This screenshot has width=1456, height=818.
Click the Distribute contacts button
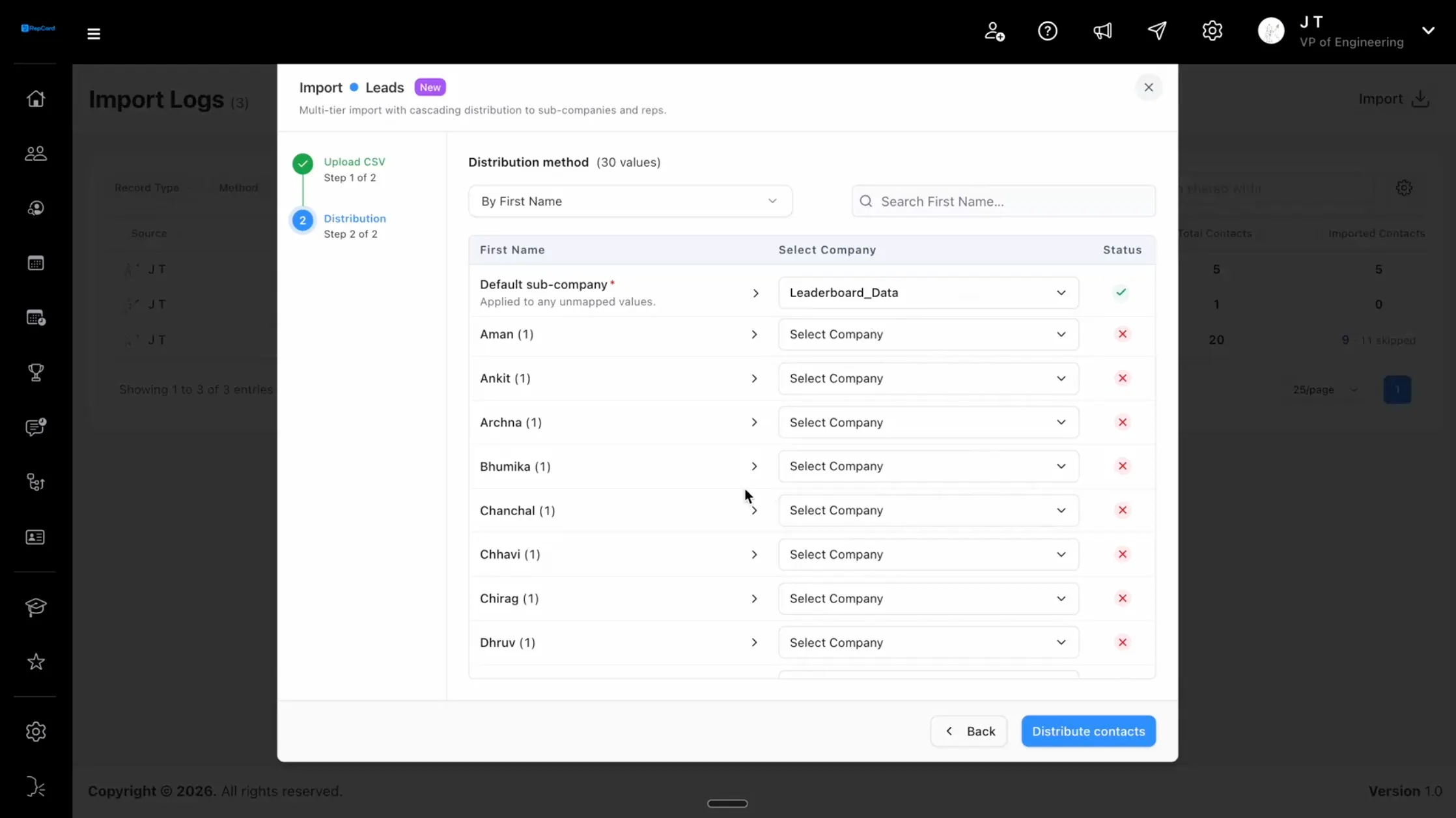click(1088, 731)
